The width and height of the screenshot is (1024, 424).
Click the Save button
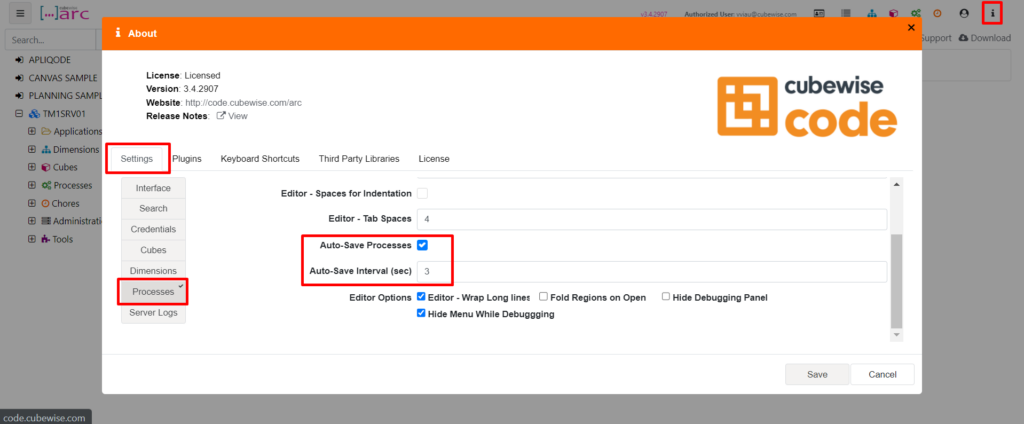817,374
